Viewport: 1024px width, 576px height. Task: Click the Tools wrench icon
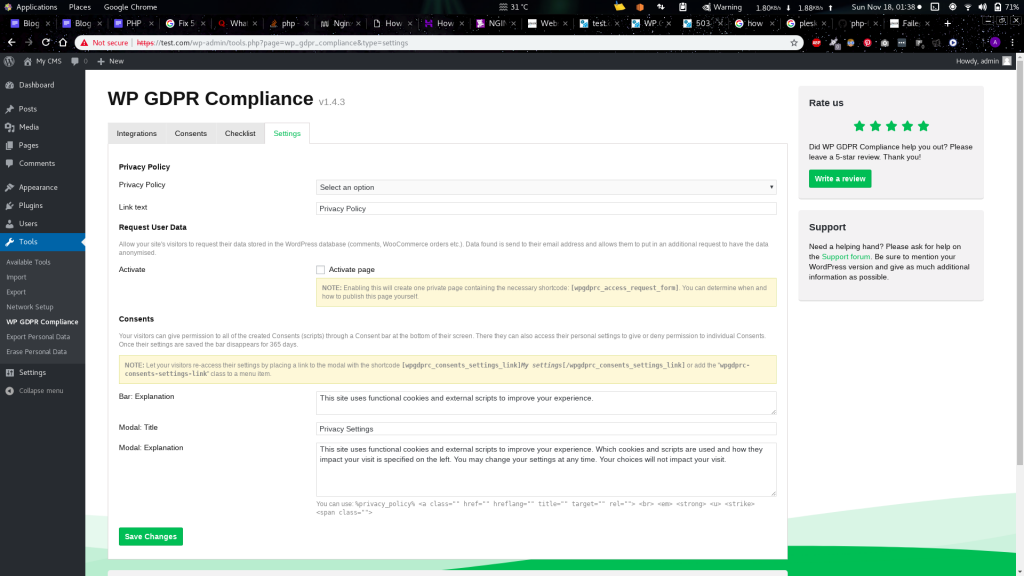tap(10, 242)
